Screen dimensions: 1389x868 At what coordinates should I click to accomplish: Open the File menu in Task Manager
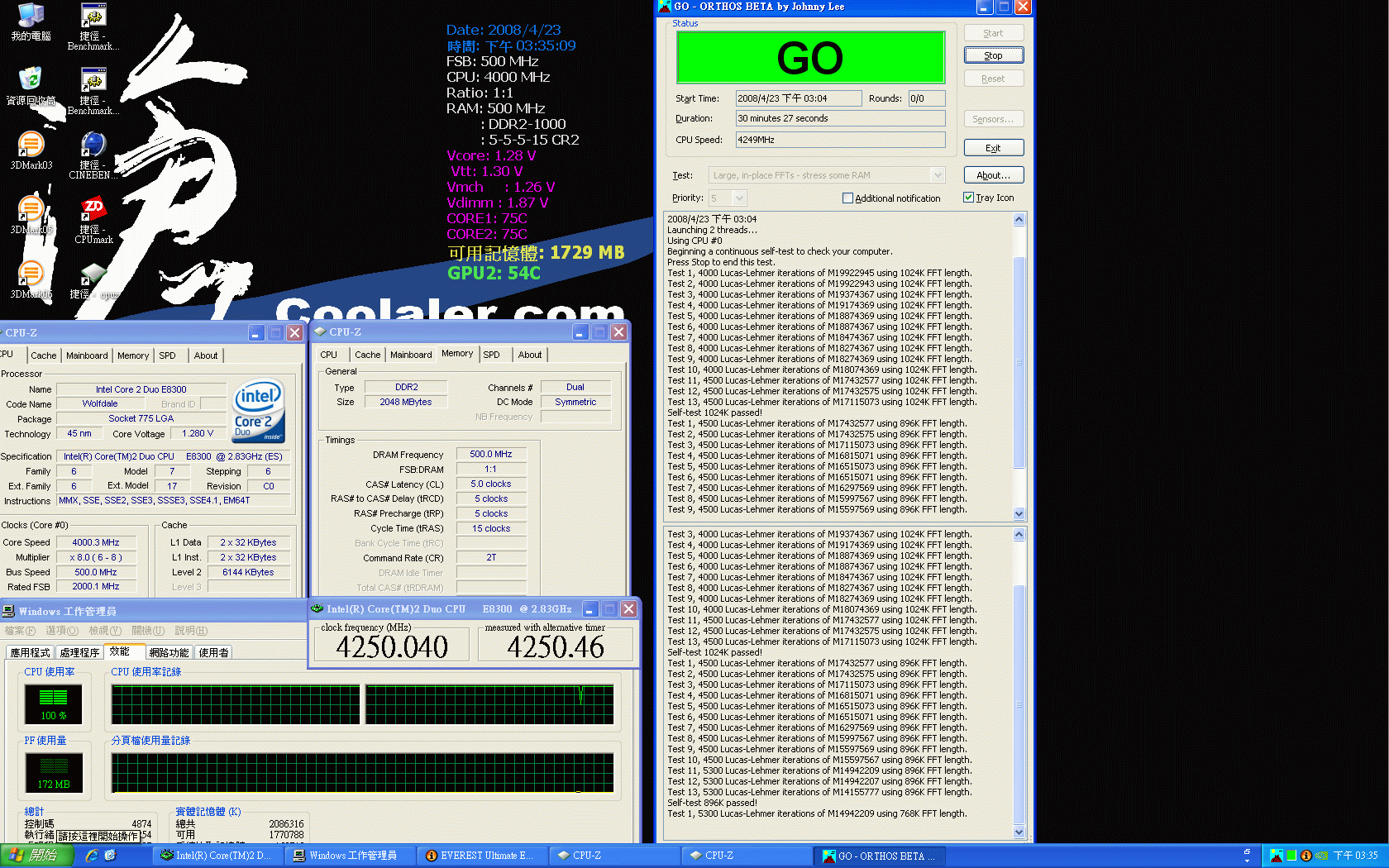[x=20, y=631]
